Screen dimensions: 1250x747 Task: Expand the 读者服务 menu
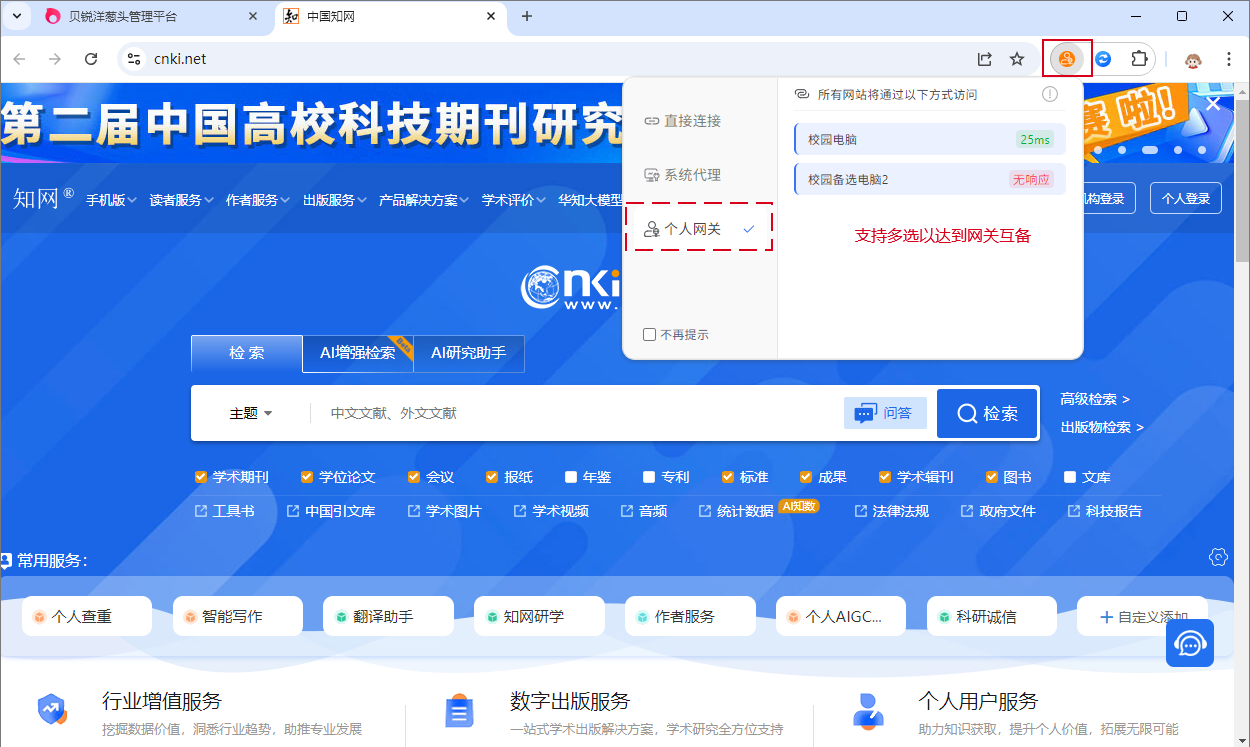click(181, 200)
